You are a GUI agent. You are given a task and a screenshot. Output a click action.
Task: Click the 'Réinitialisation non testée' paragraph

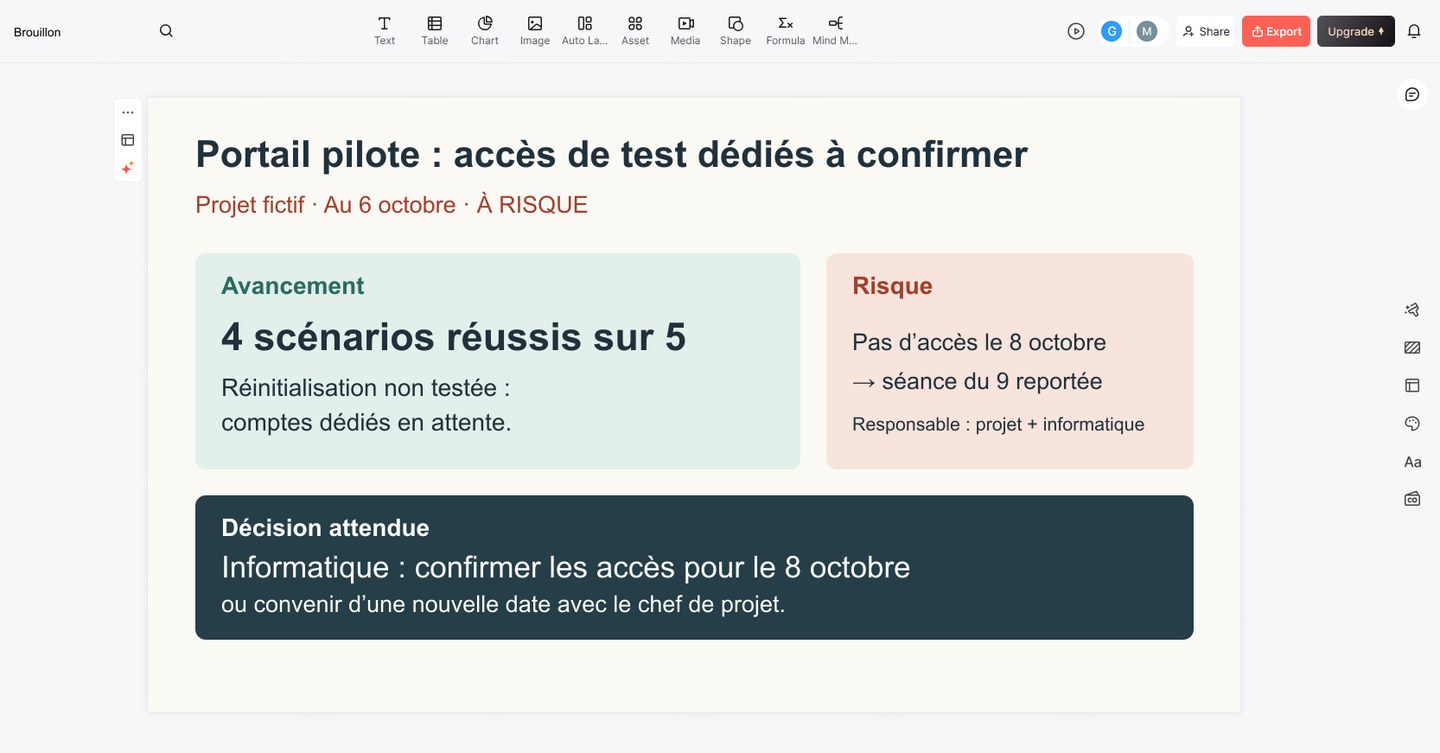click(x=366, y=405)
